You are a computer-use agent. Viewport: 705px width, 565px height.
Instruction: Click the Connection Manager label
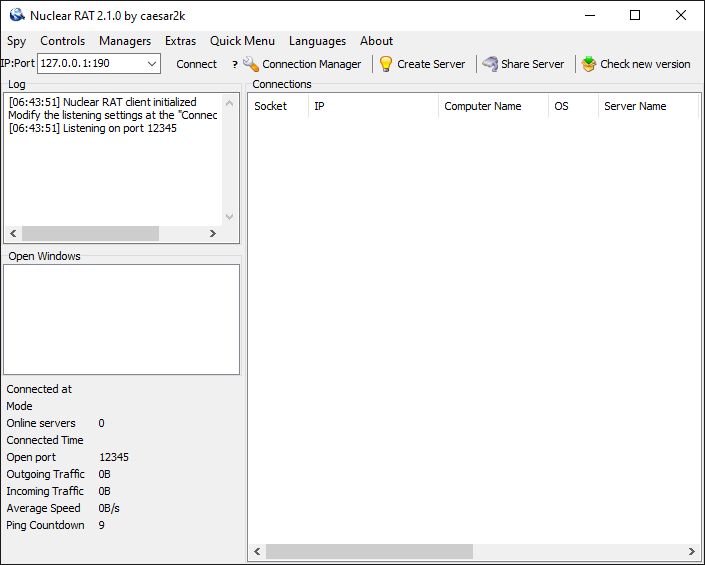pyautogui.click(x=312, y=64)
